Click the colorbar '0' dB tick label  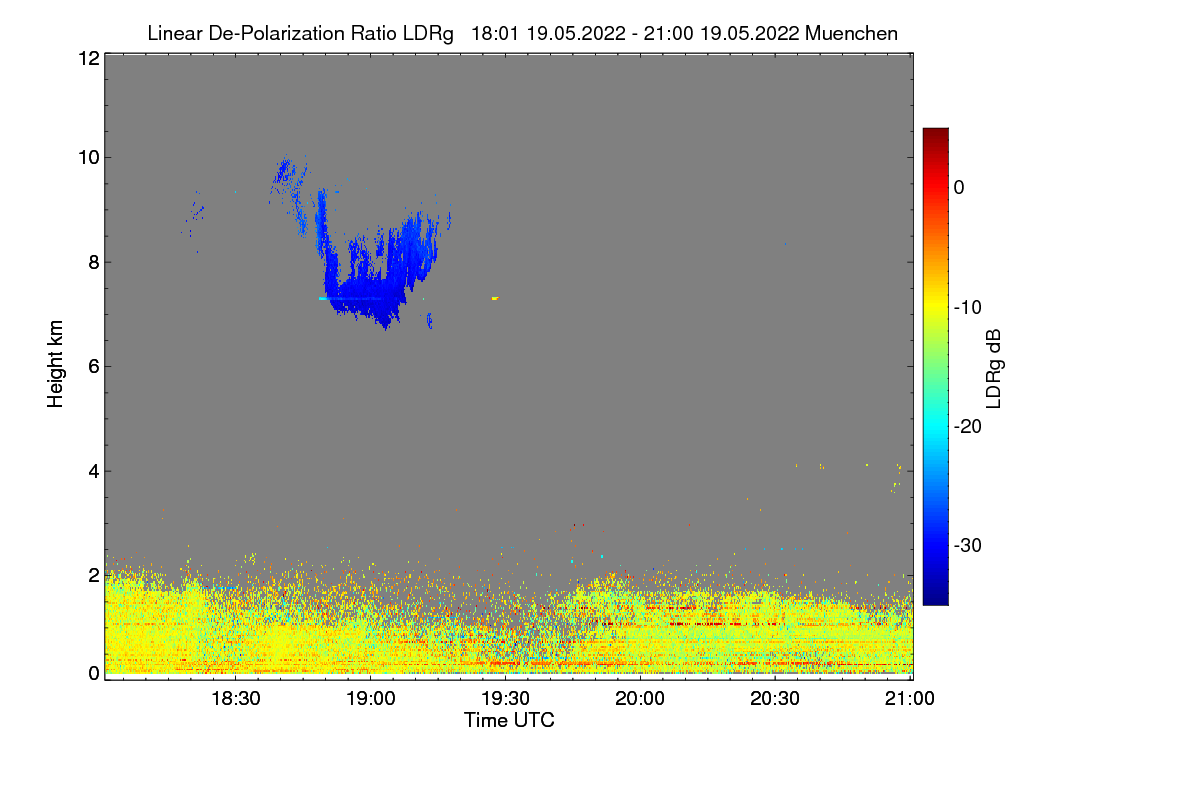(x=959, y=187)
